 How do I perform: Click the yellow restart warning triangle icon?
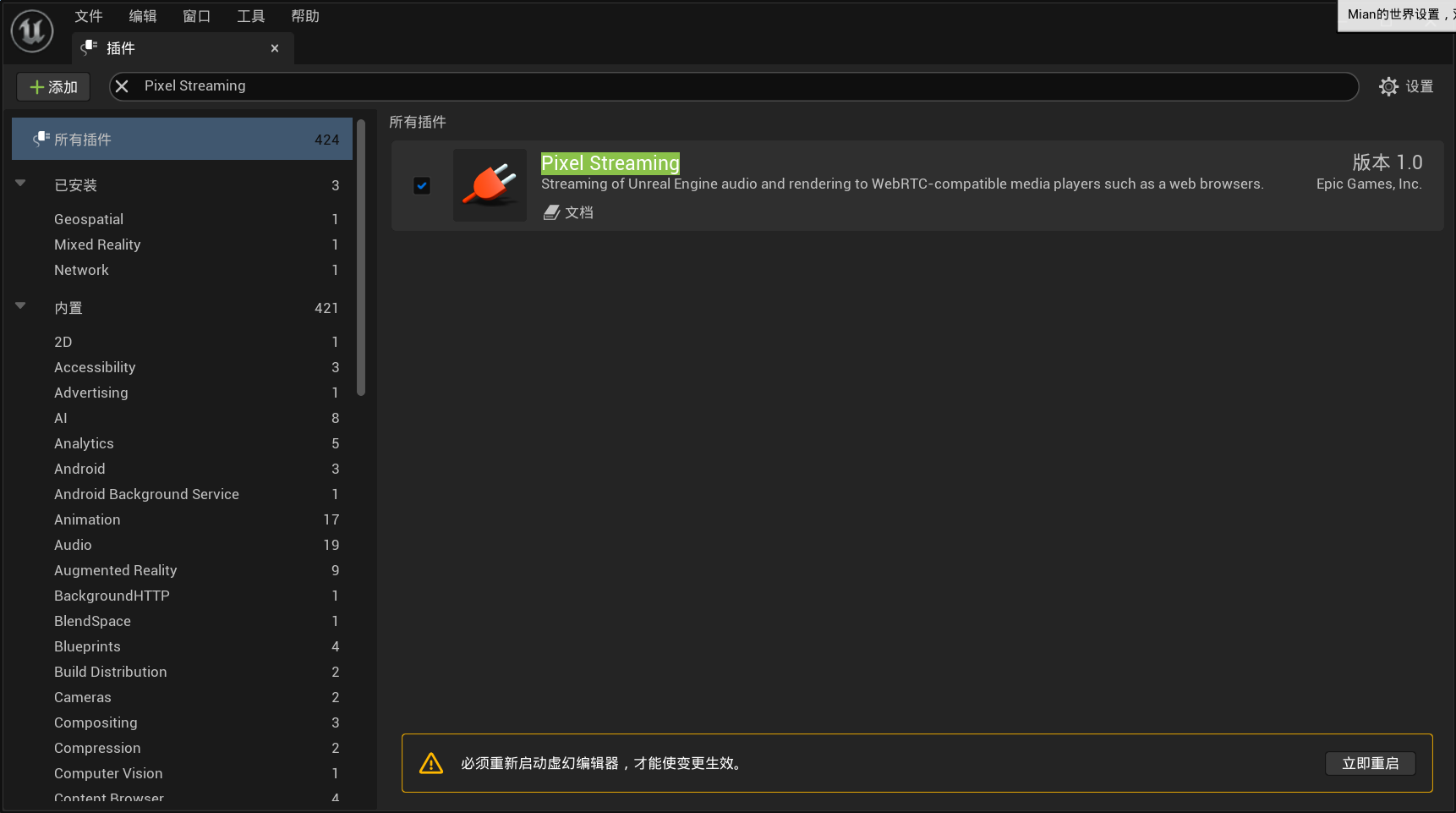431,763
